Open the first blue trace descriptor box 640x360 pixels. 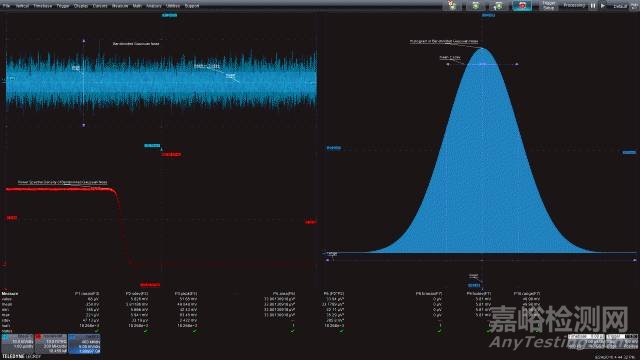[x=17, y=344]
